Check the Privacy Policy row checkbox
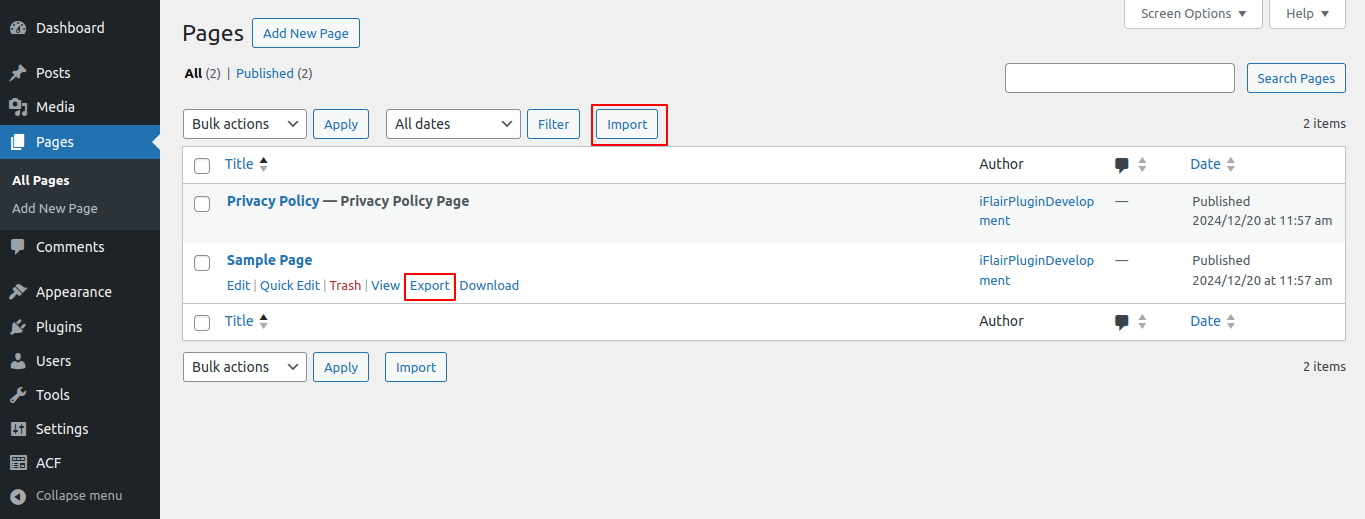The image size is (1365, 519). pos(202,204)
